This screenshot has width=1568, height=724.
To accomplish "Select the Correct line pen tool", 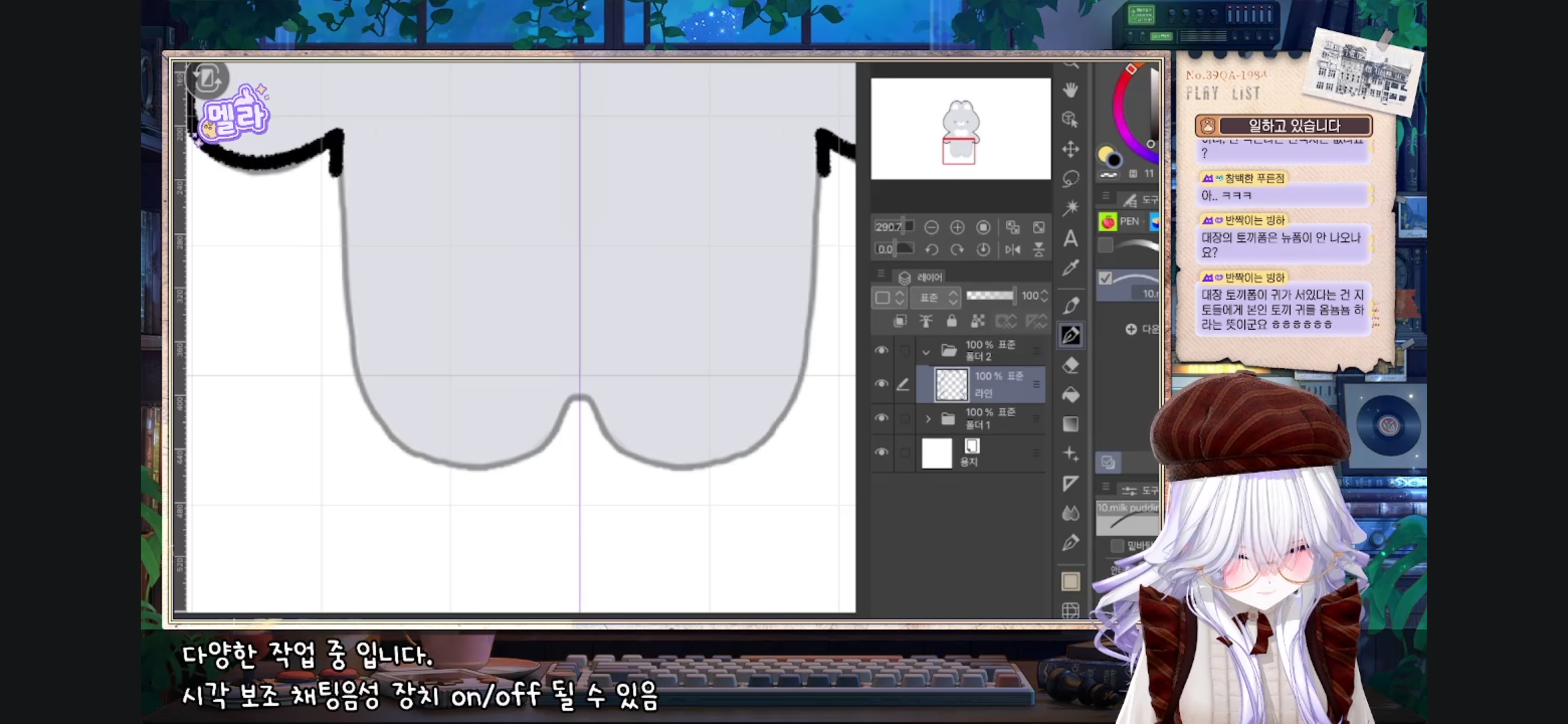I will point(1070,542).
